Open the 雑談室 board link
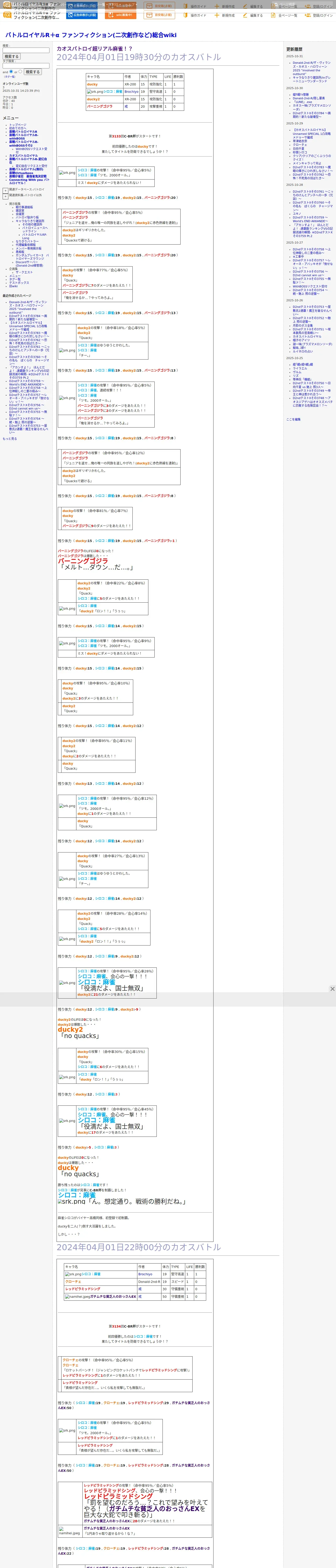336x1568 pixels. pos(20,211)
